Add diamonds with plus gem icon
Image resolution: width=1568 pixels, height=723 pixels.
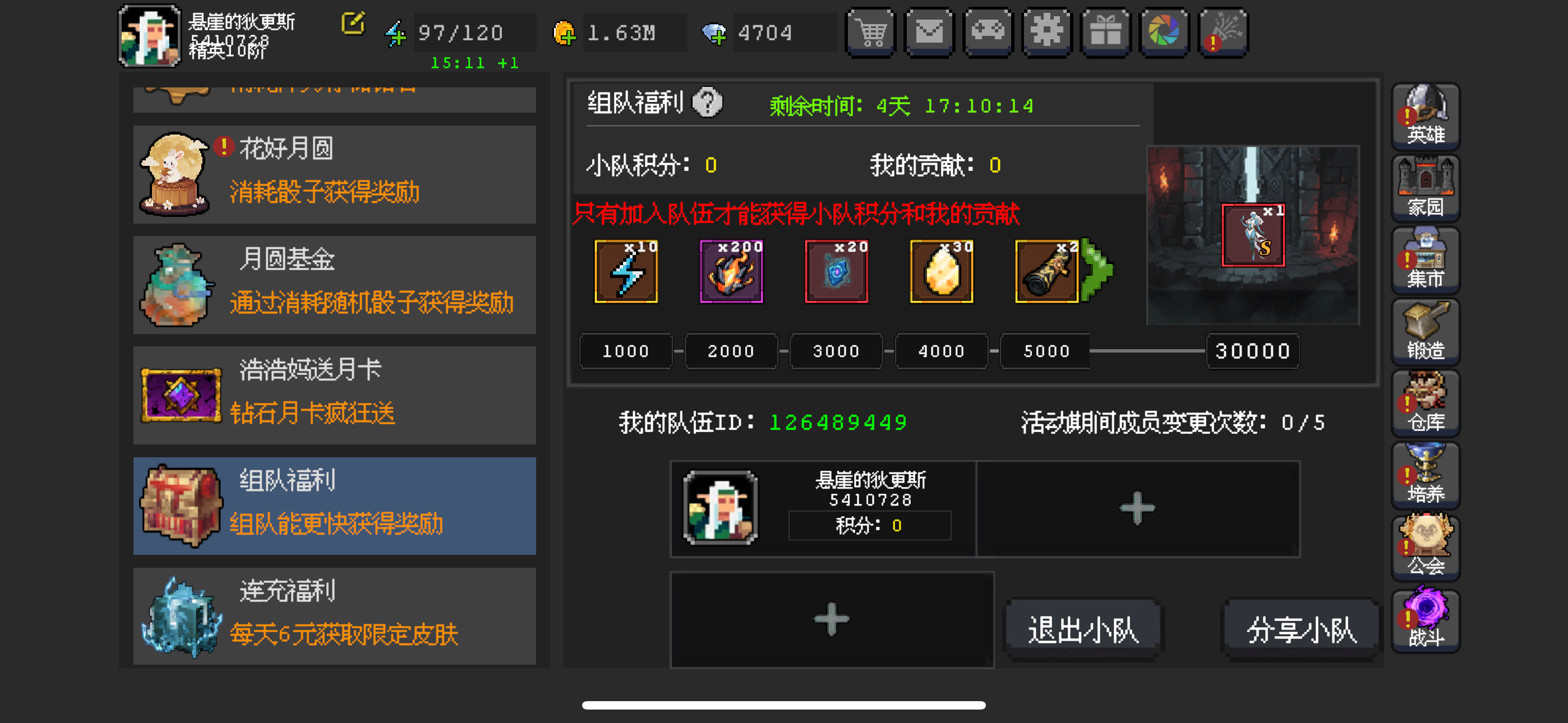[x=713, y=34]
